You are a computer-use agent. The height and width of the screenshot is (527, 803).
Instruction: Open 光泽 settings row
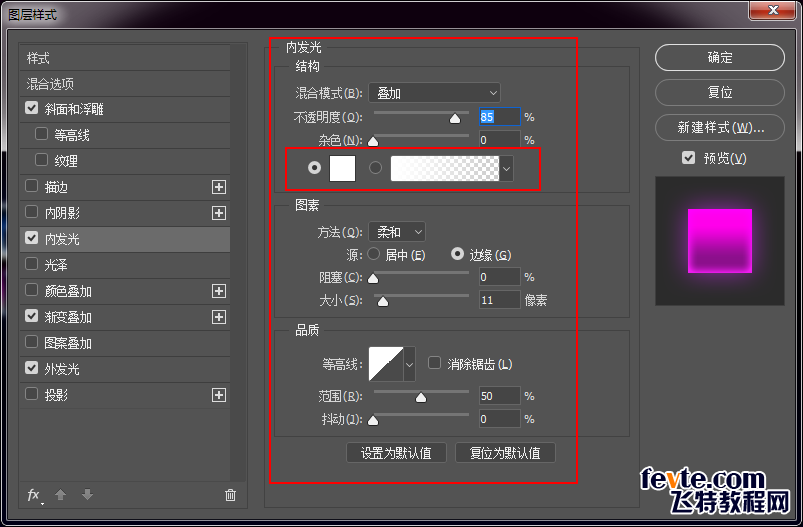(x=125, y=265)
